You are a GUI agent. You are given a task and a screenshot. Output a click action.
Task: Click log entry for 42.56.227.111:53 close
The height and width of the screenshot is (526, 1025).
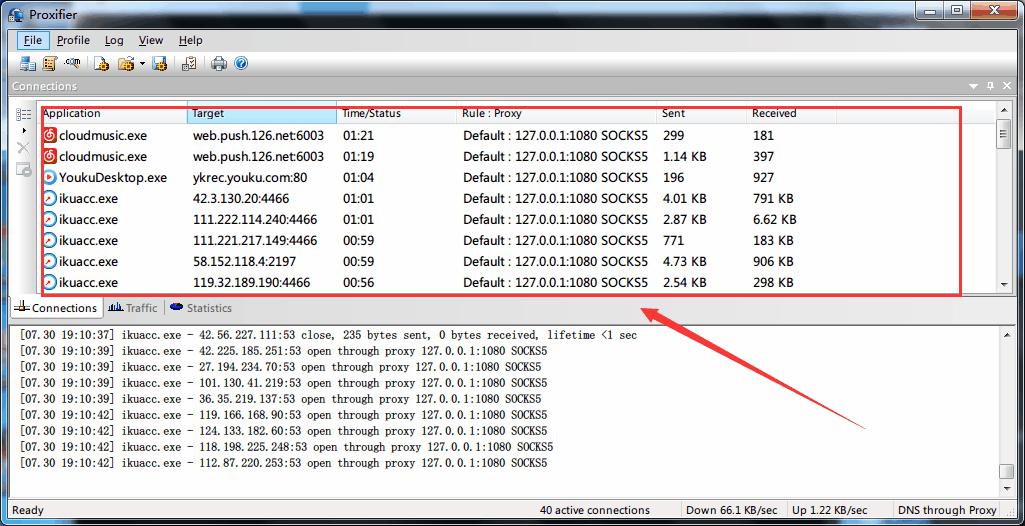coord(328,335)
